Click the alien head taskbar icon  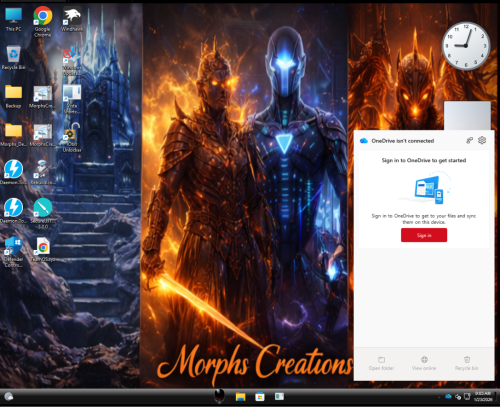click(x=219, y=396)
